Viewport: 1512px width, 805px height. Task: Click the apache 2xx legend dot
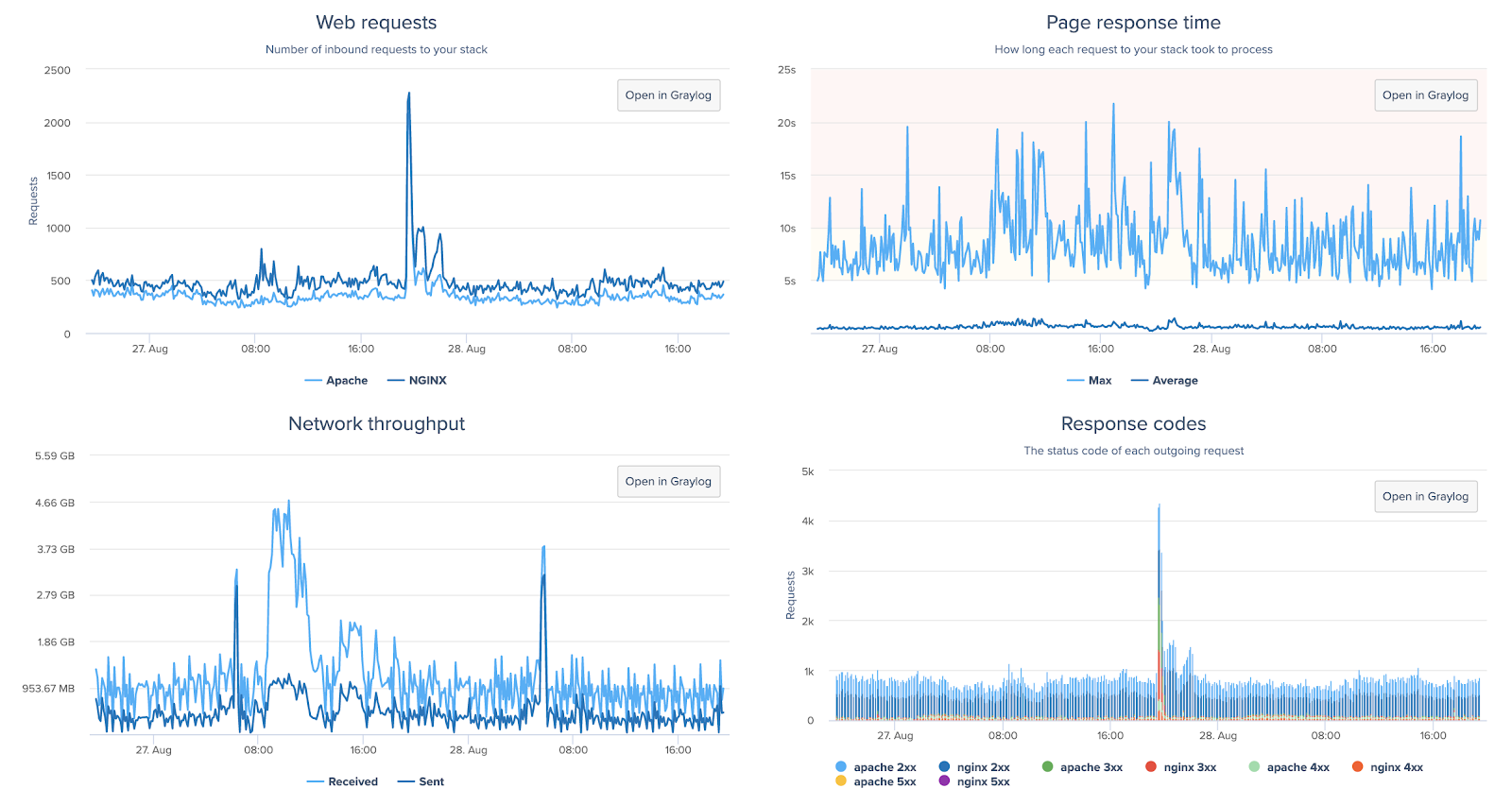841,766
